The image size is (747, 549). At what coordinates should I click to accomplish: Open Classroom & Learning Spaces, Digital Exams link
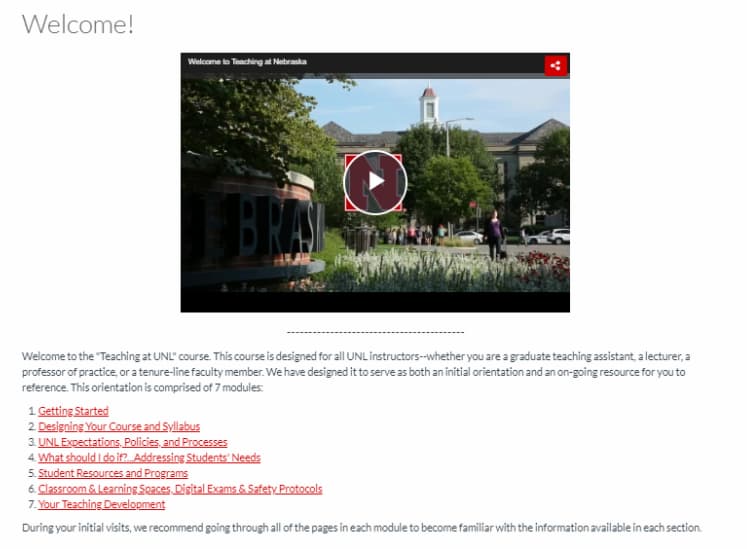180,488
